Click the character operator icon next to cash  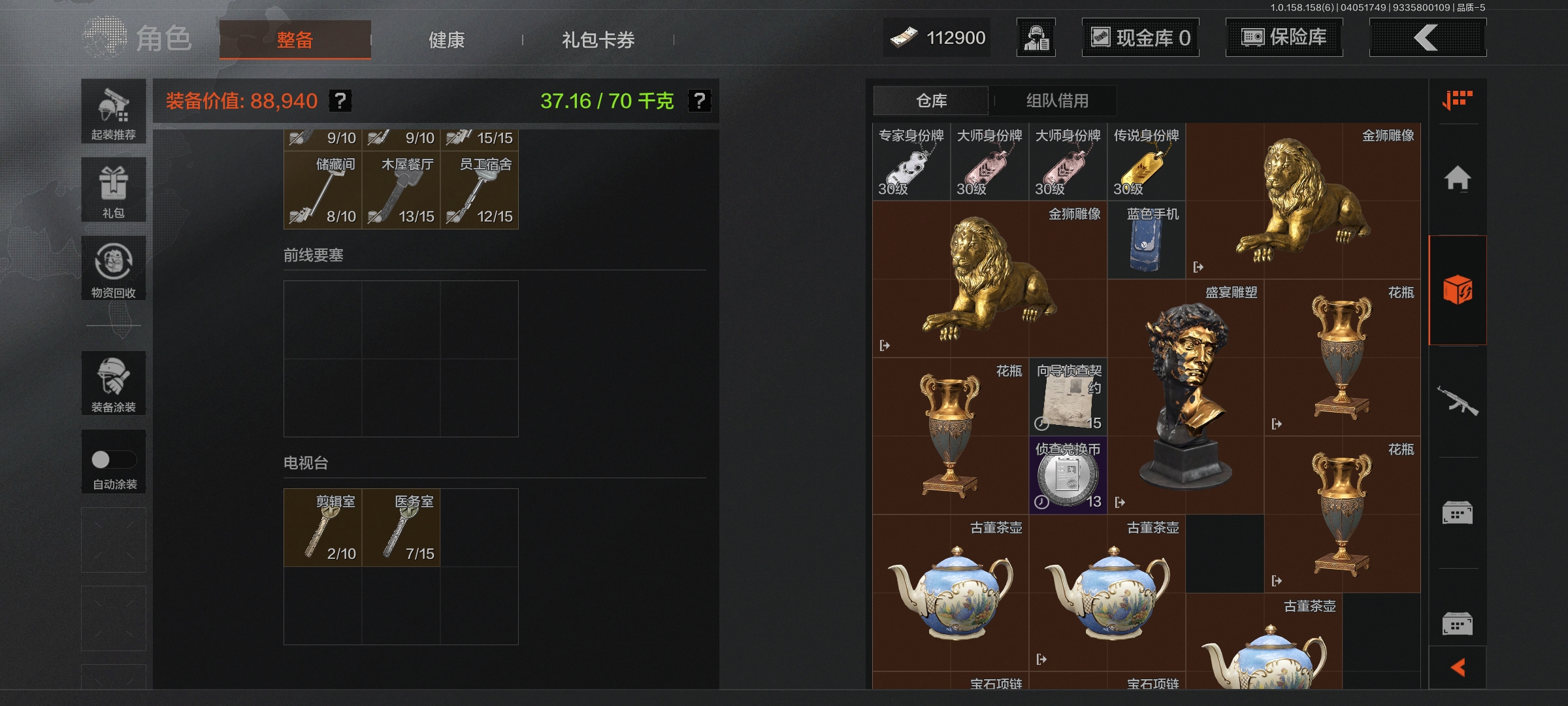tap(1036, 37)
